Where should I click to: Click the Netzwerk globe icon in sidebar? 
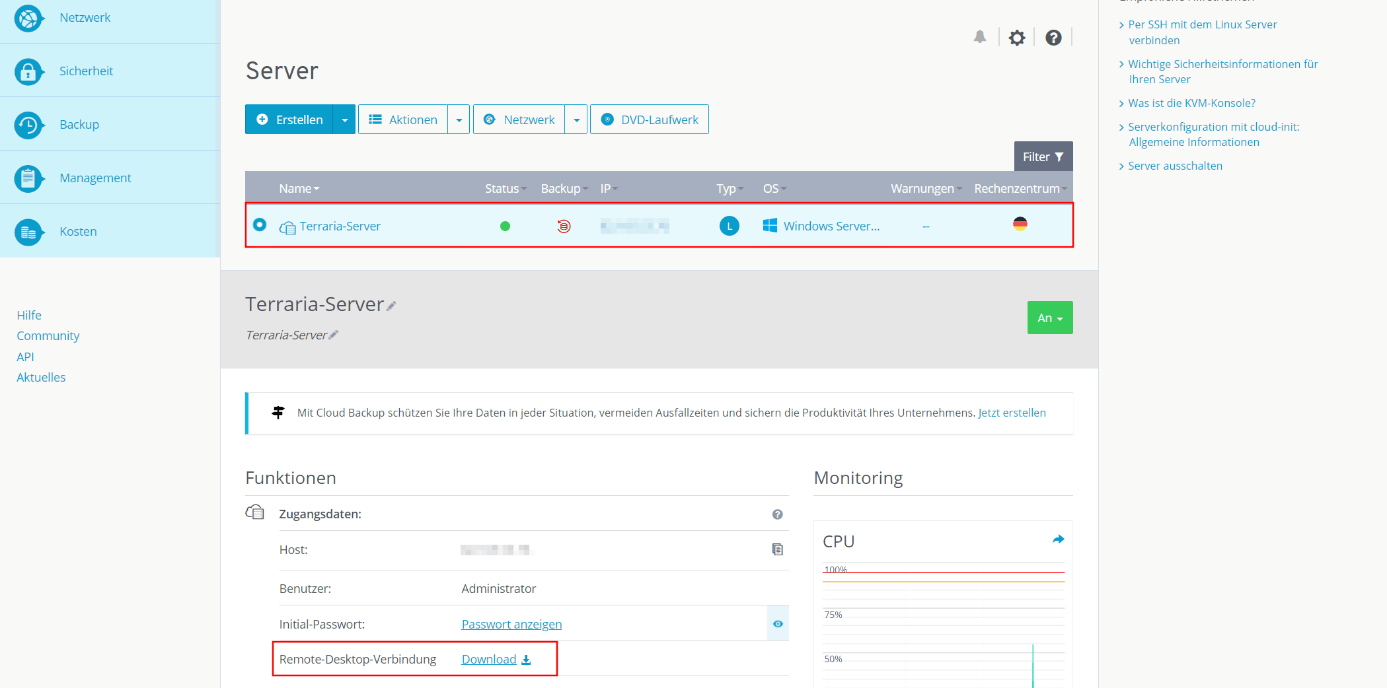click(29, 18)
